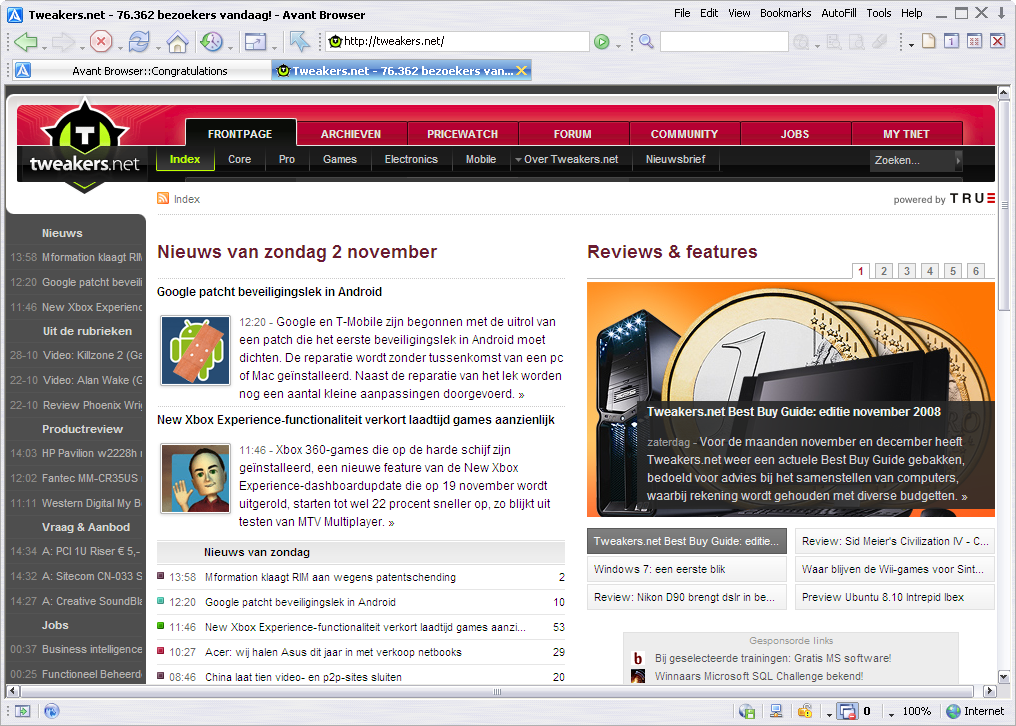Open sponsored link Winnaars Microsoft SQL Challenge
Screen dimensions: 1016x726
759,676
